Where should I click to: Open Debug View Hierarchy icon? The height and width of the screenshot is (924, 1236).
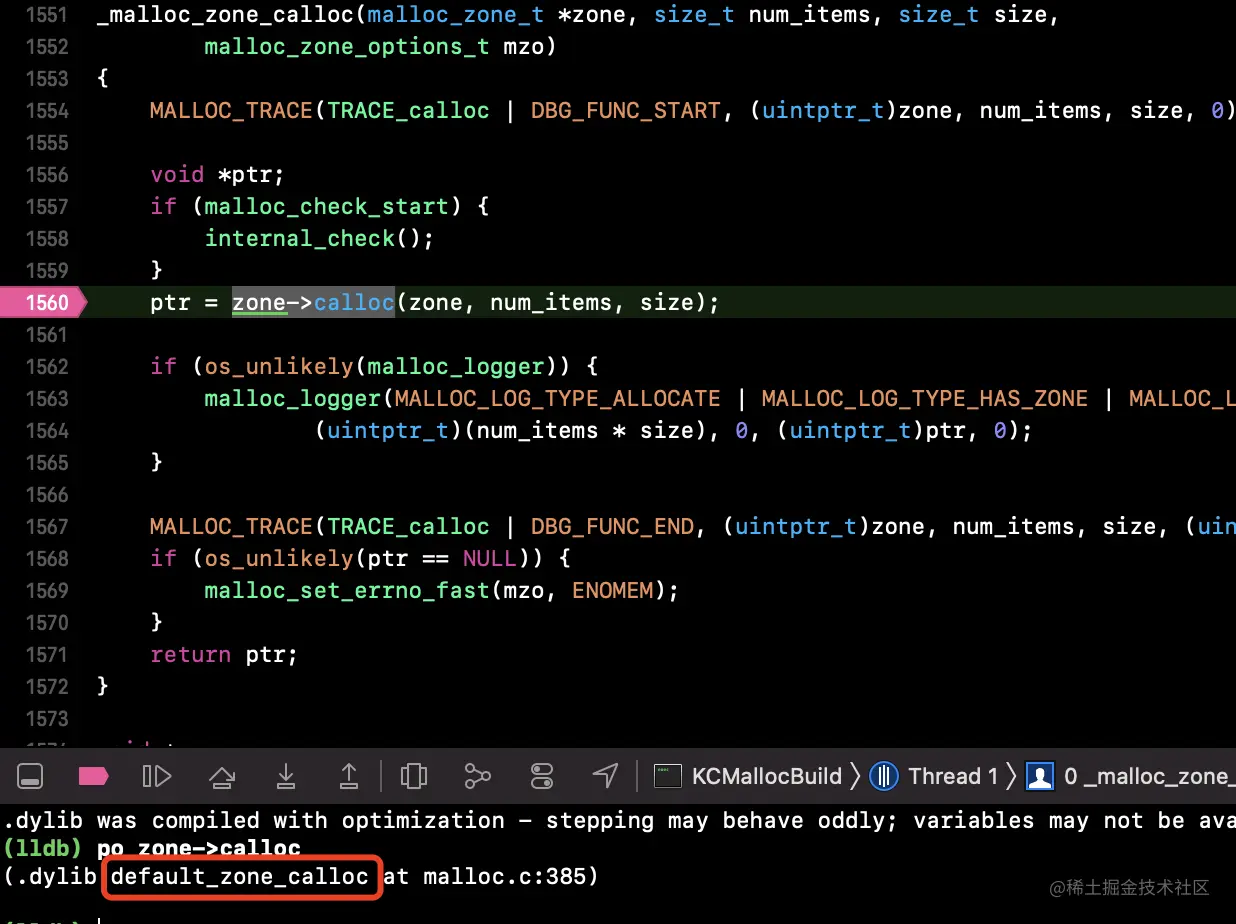[x=413, y=776]
